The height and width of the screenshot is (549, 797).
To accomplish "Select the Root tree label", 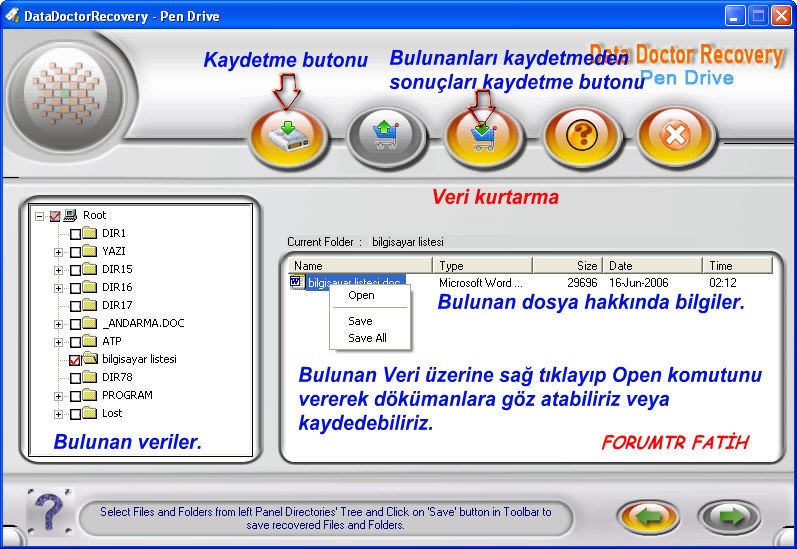I will point(95,215).
